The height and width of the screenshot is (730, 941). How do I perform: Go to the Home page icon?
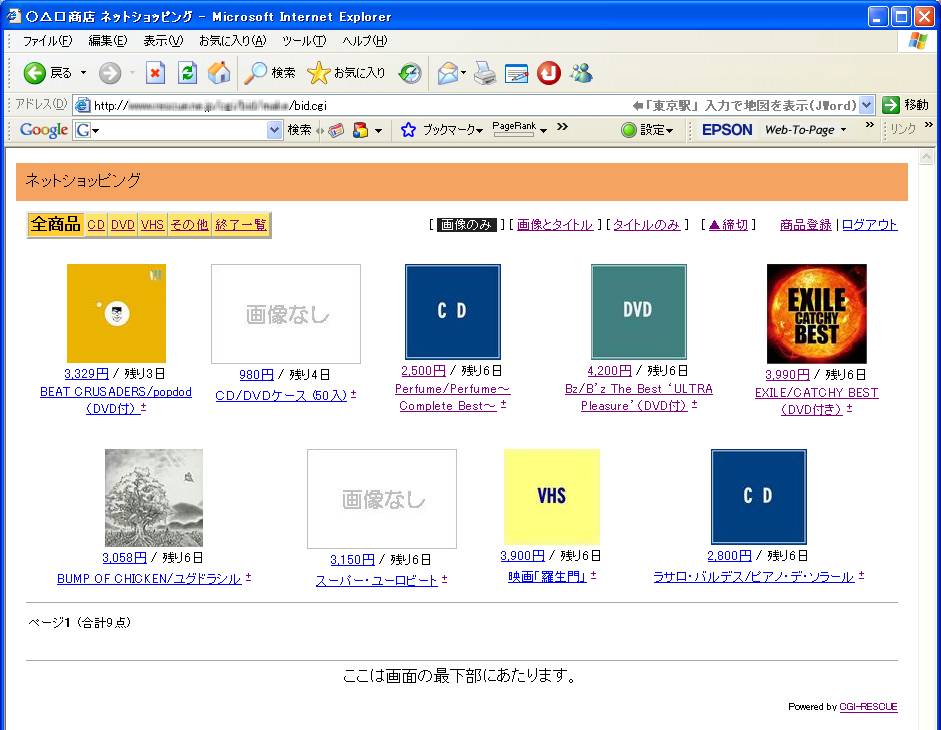[219, 73]
